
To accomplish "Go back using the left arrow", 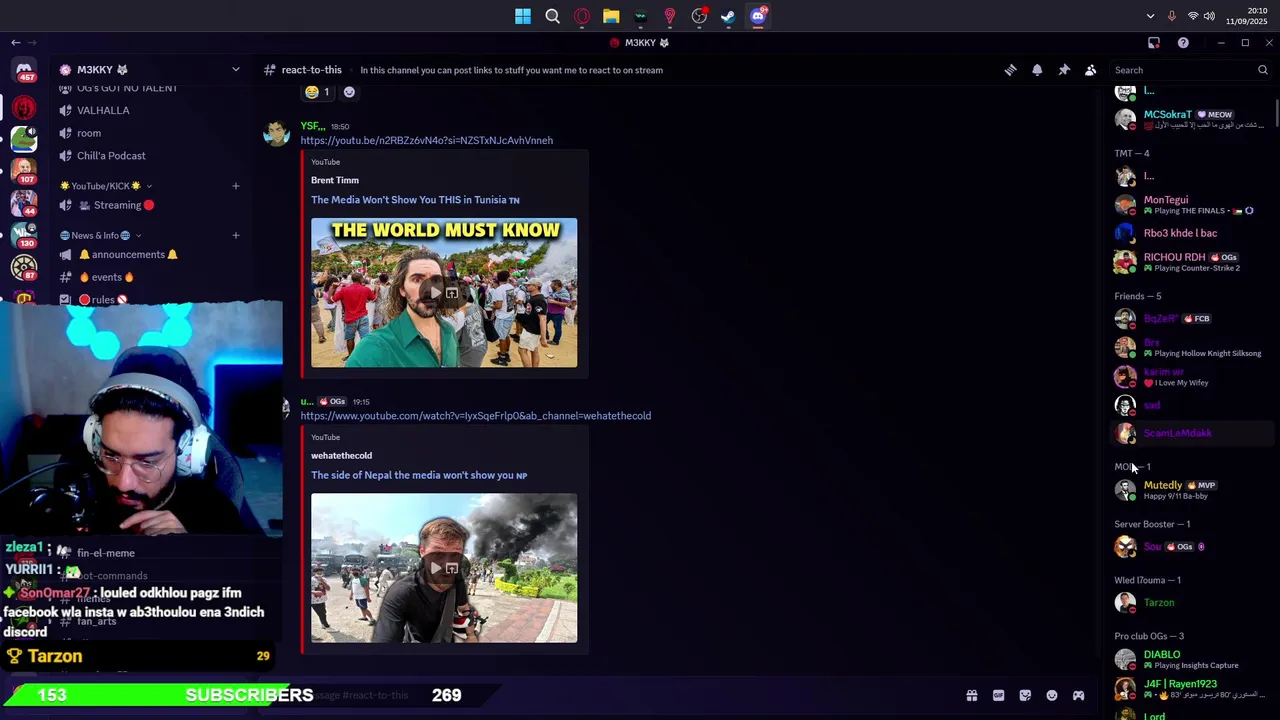I will click(x=15, y=43).
